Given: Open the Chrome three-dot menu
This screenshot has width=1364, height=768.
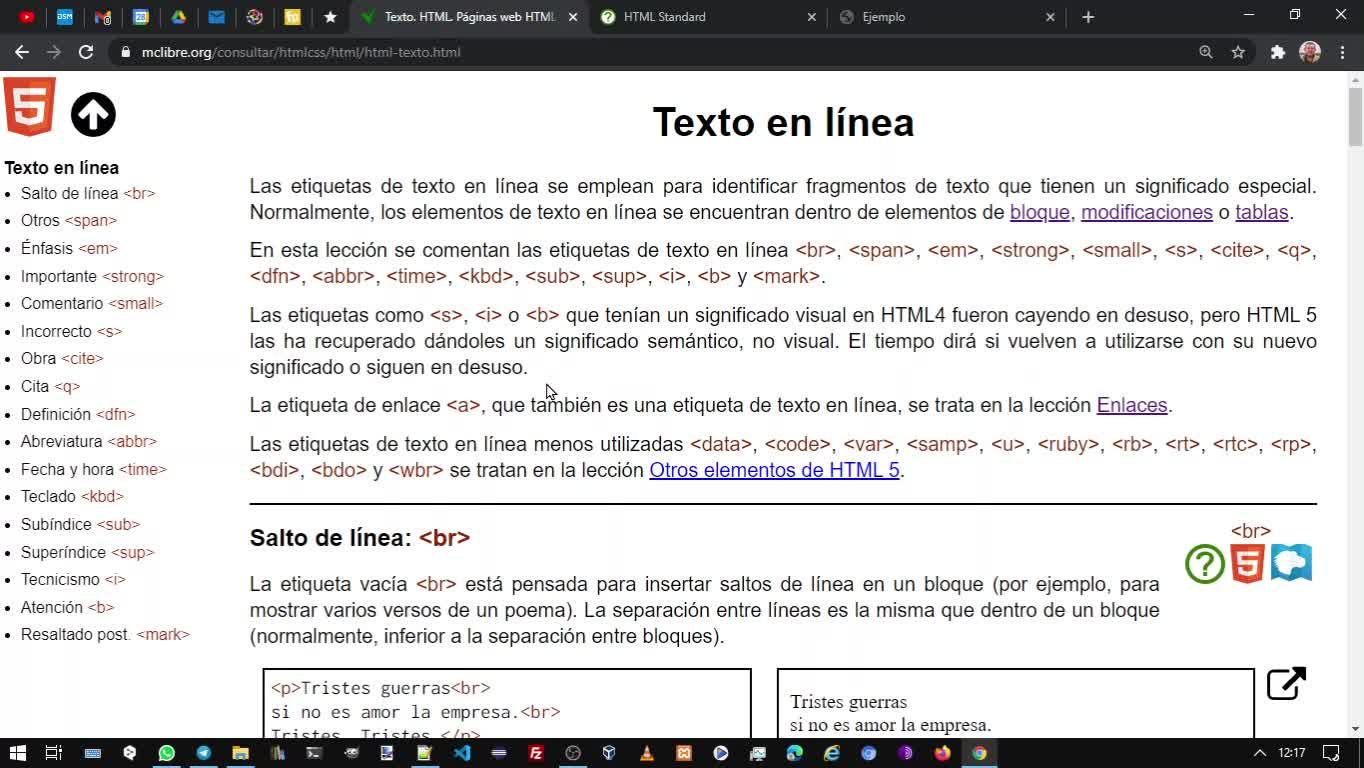Looking at the screenshot, I should 1343,52.
